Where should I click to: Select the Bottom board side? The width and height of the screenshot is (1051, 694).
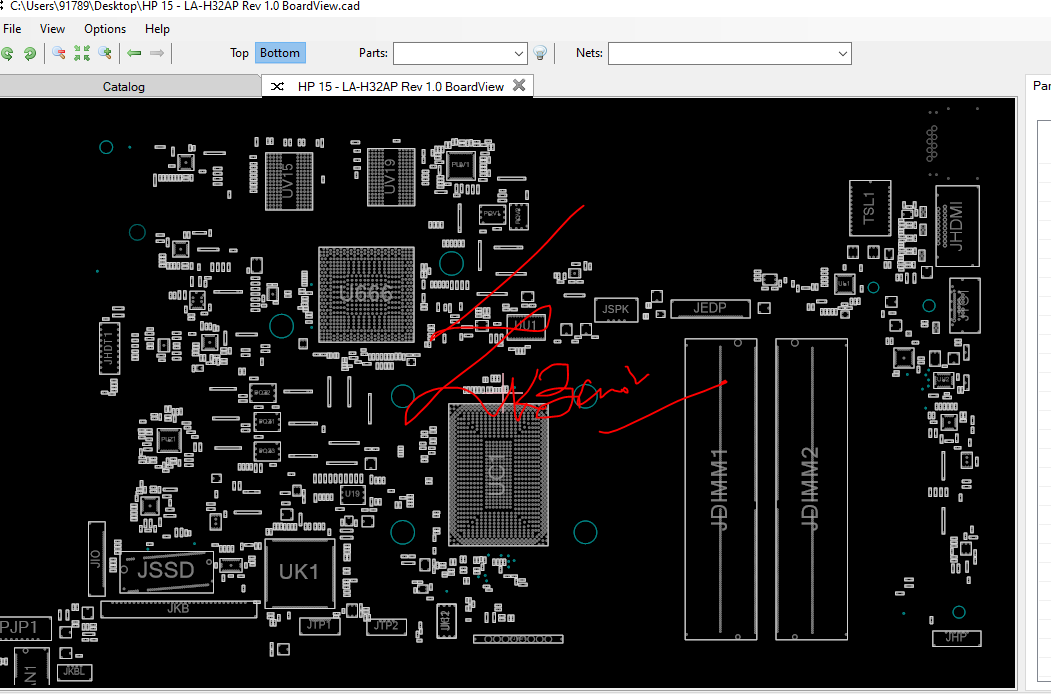[280, 53]
